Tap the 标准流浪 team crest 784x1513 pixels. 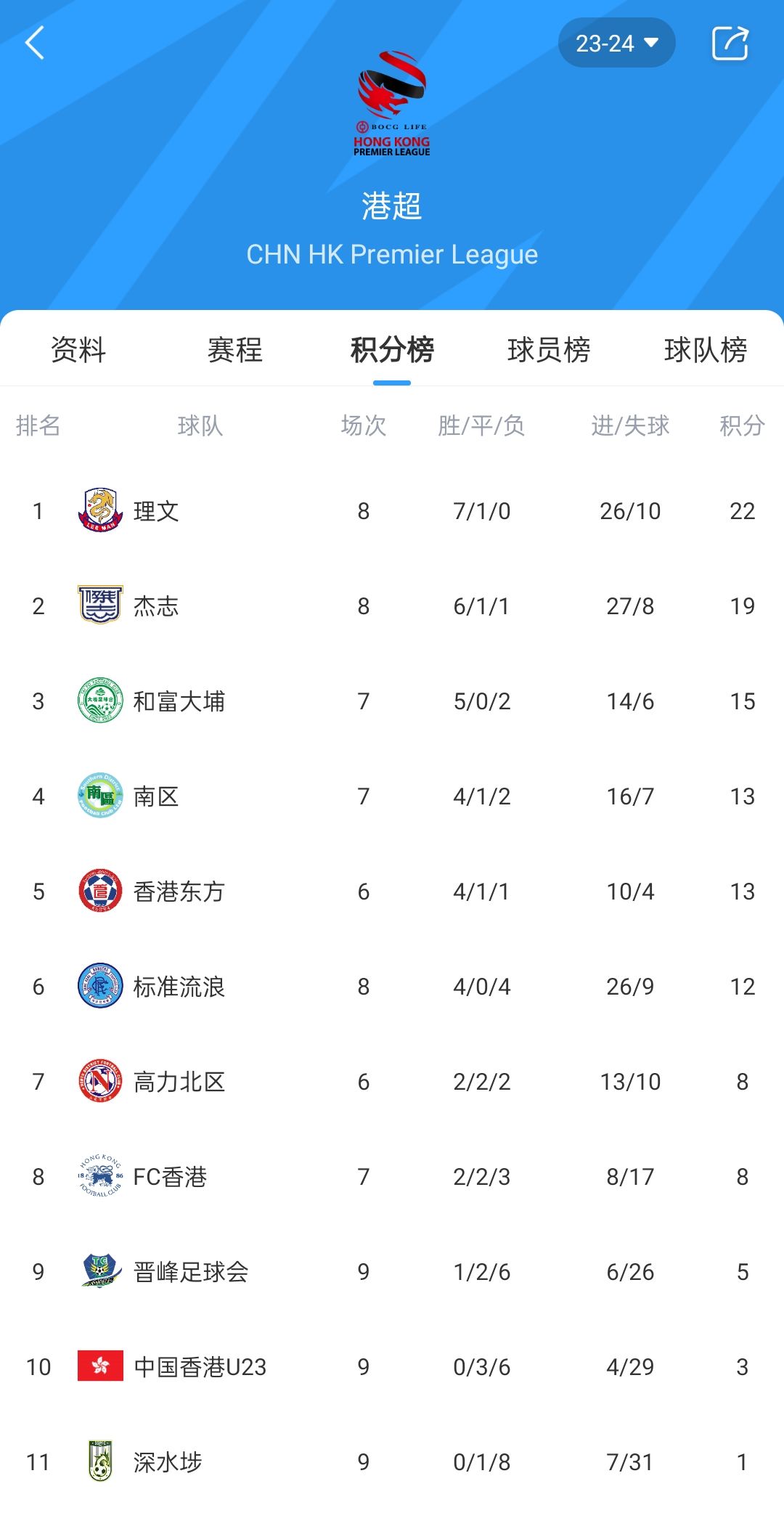click(x=100, y=986)
